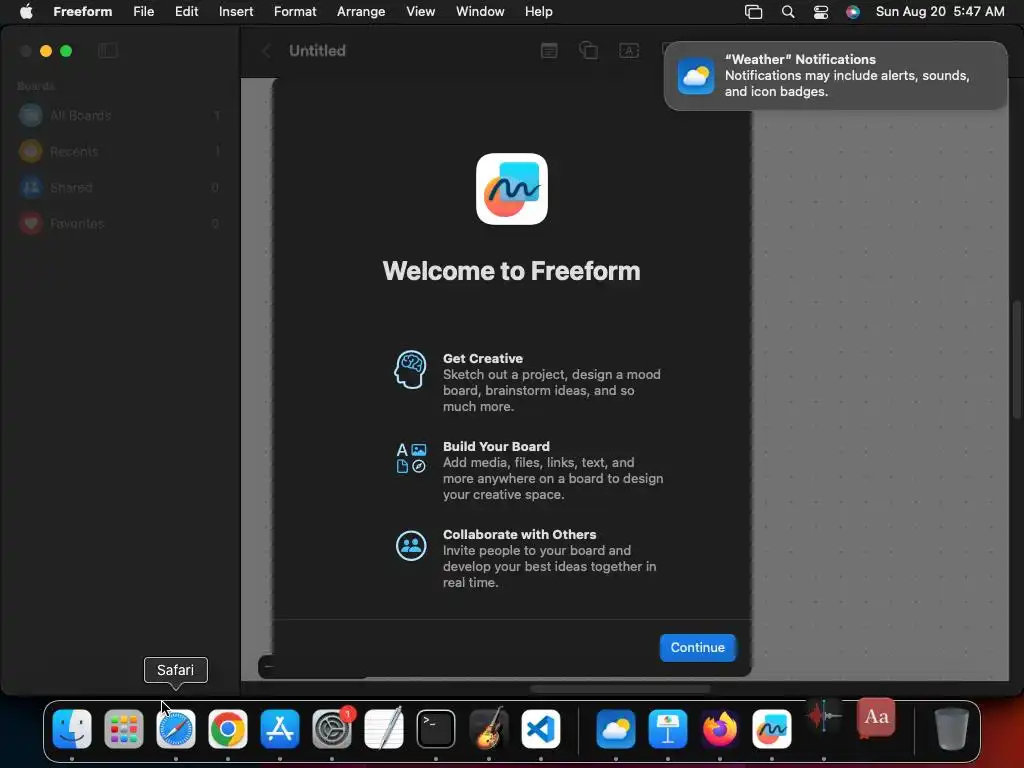
Task: Open the View menu
Action: (421, 11)
